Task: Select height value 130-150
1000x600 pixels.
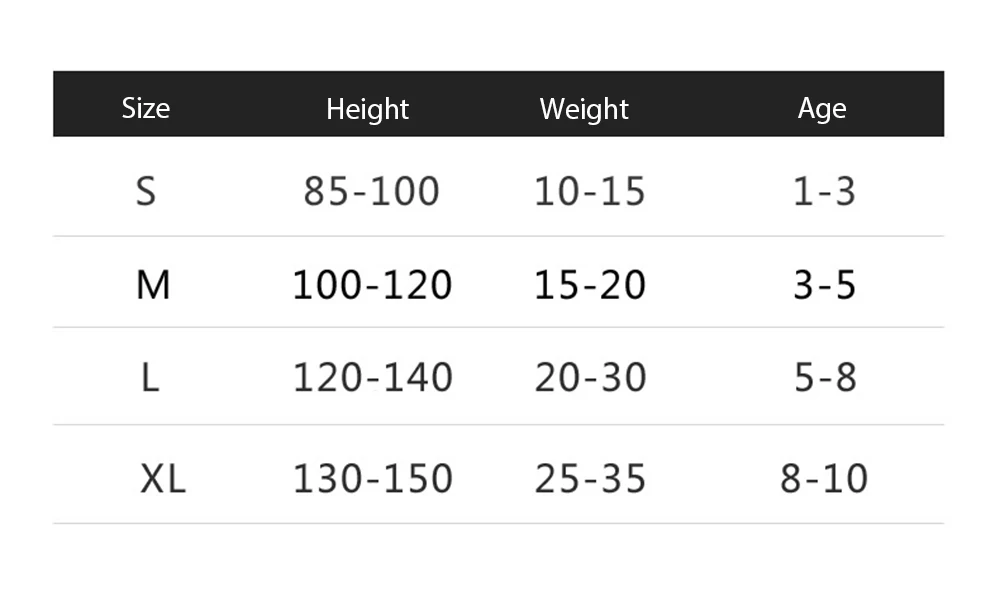Action: coord(372,479)
